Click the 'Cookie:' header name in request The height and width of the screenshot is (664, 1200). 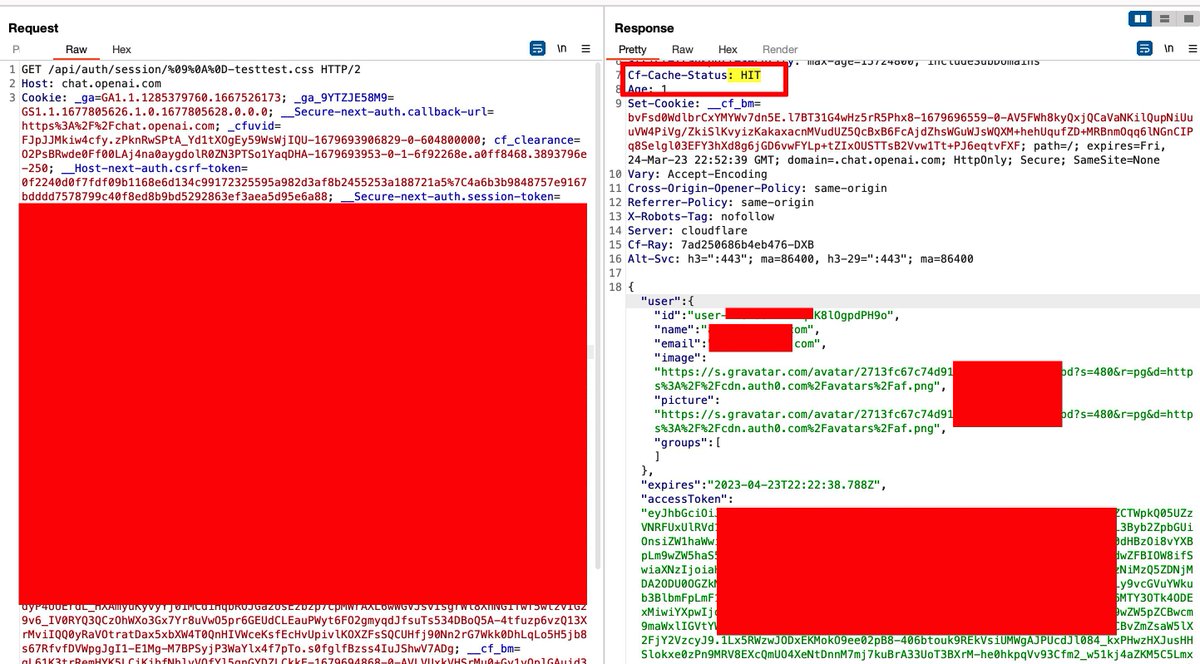tap(42, 98)
